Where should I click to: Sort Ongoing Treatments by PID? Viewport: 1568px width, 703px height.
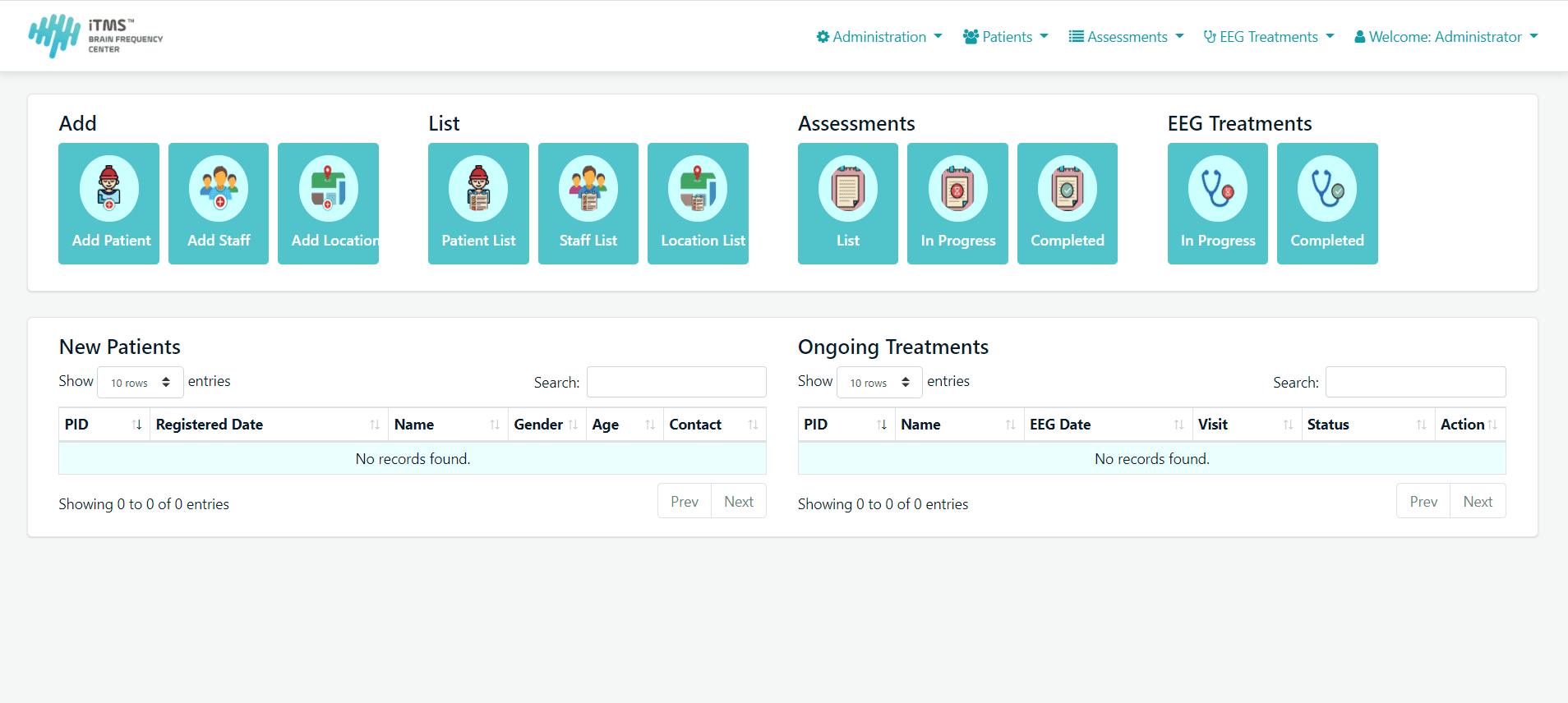pyautogui.click(x=846, y=425)
